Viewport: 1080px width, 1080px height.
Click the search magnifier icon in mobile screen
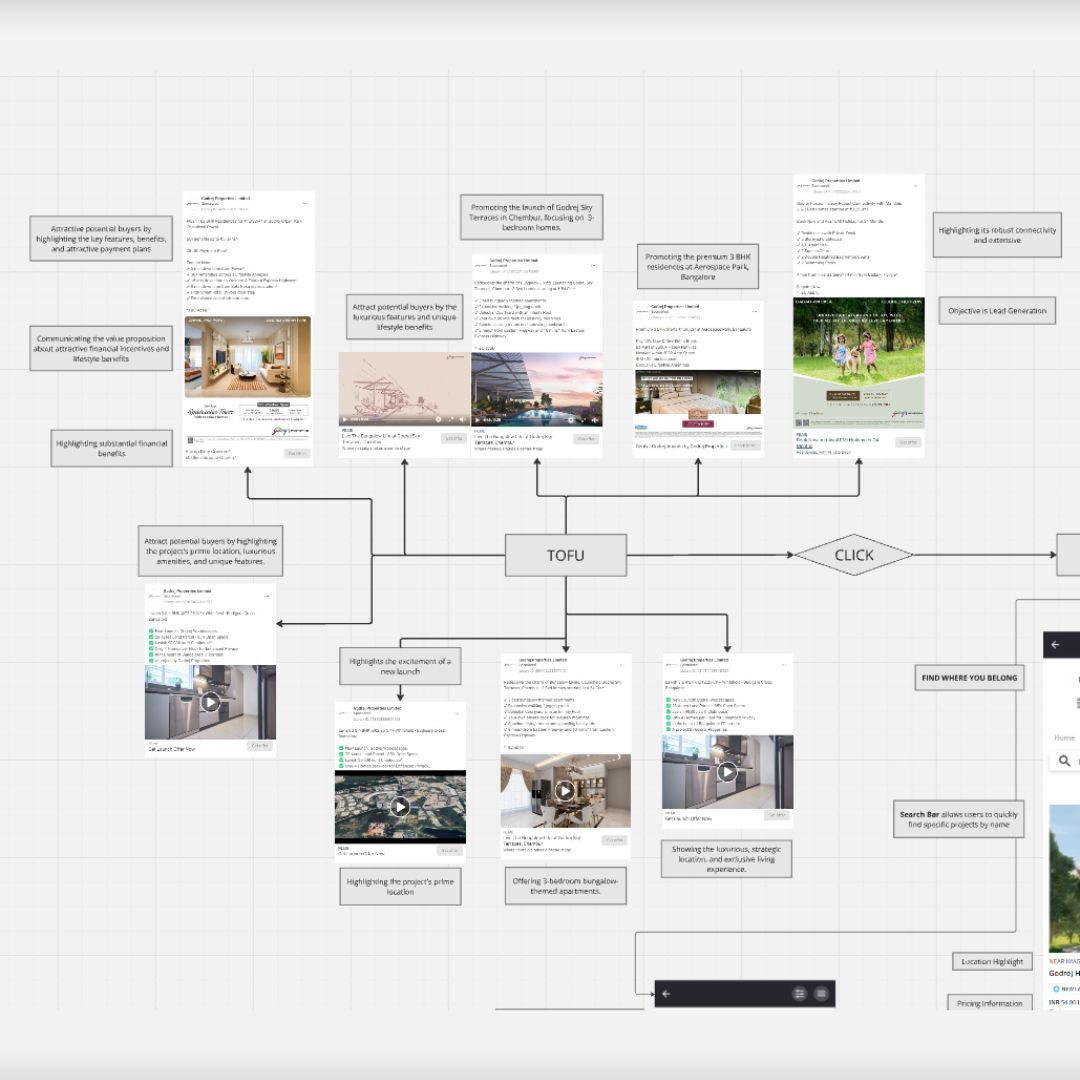[1065, 762]
